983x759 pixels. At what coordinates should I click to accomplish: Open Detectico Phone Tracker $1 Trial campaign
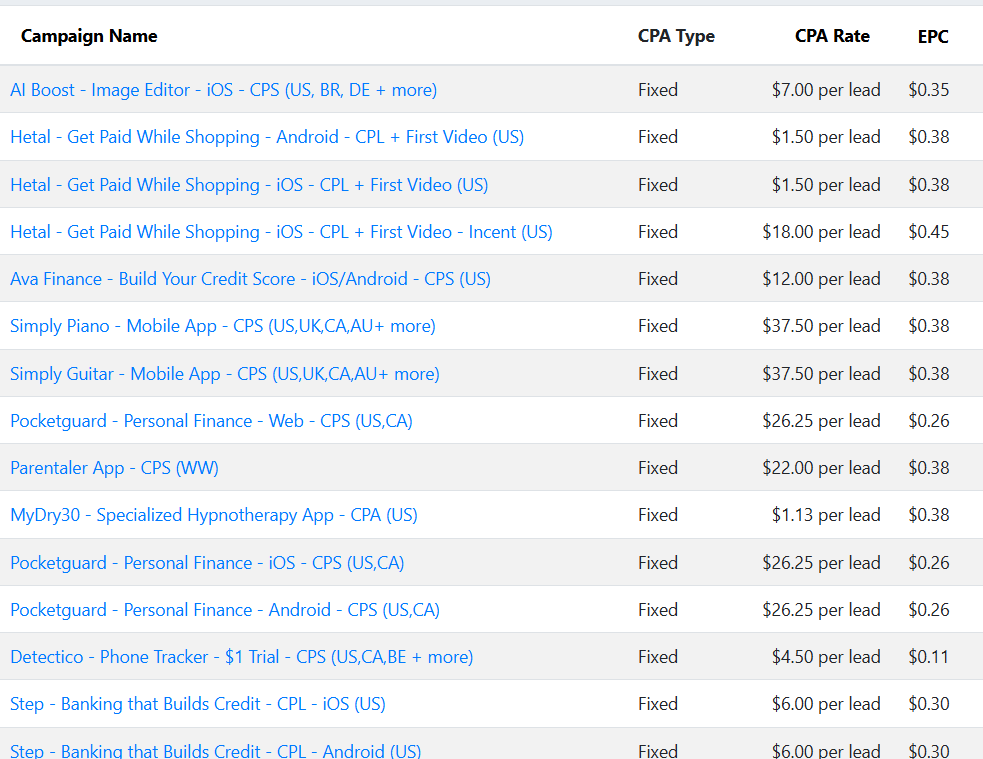click(241, 657)
